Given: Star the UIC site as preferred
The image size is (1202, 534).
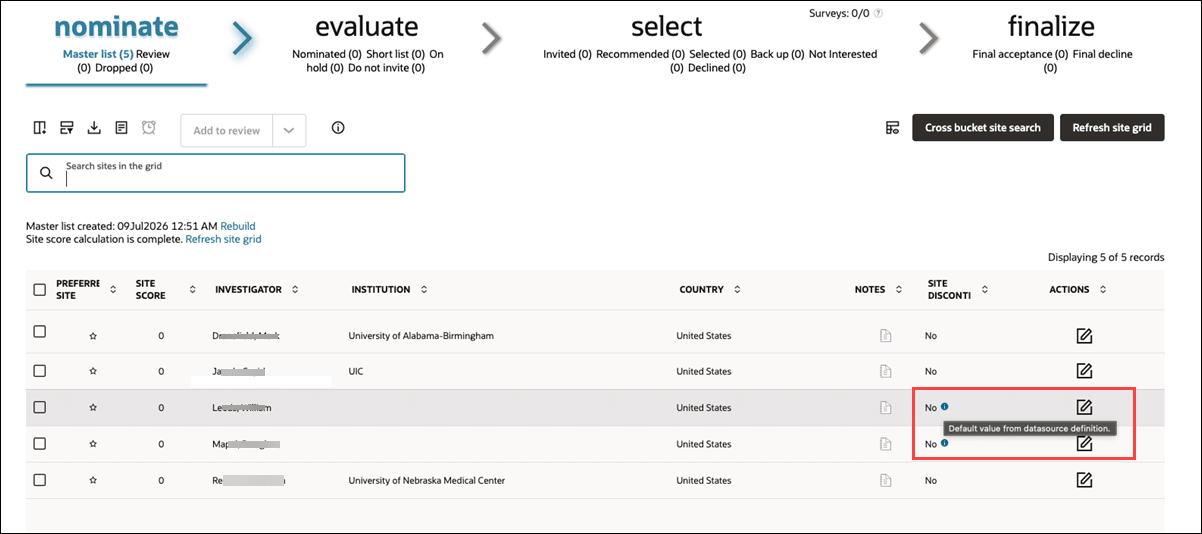Looking at the screenshot, I should (93, 371).
